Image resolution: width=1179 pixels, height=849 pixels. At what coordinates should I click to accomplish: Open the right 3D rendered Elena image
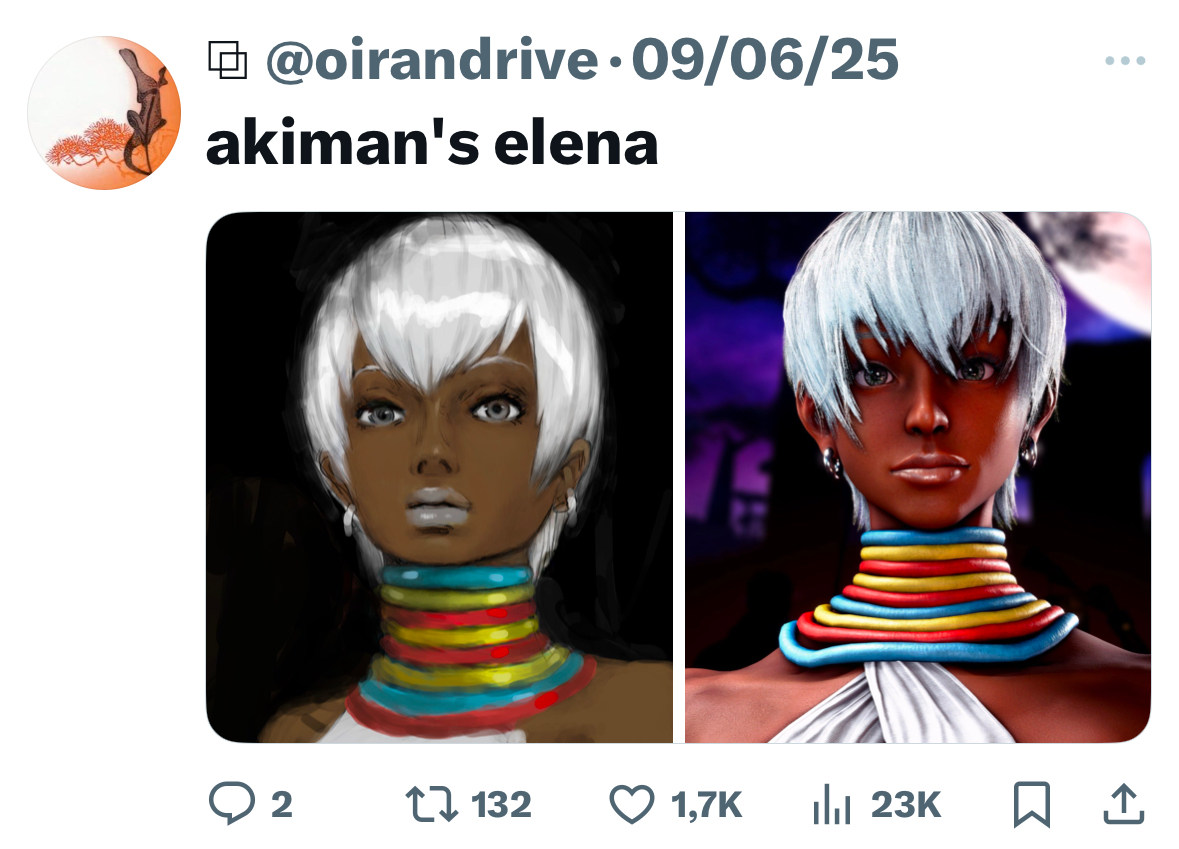coord(918,478)
